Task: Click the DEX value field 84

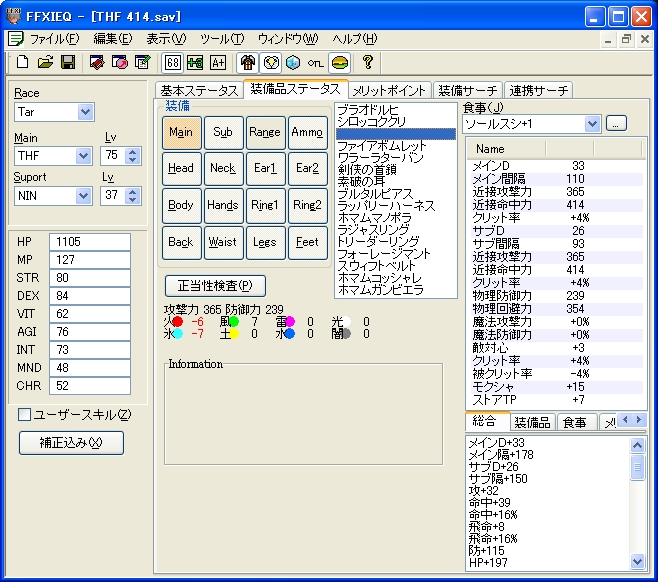Action: 90,296
